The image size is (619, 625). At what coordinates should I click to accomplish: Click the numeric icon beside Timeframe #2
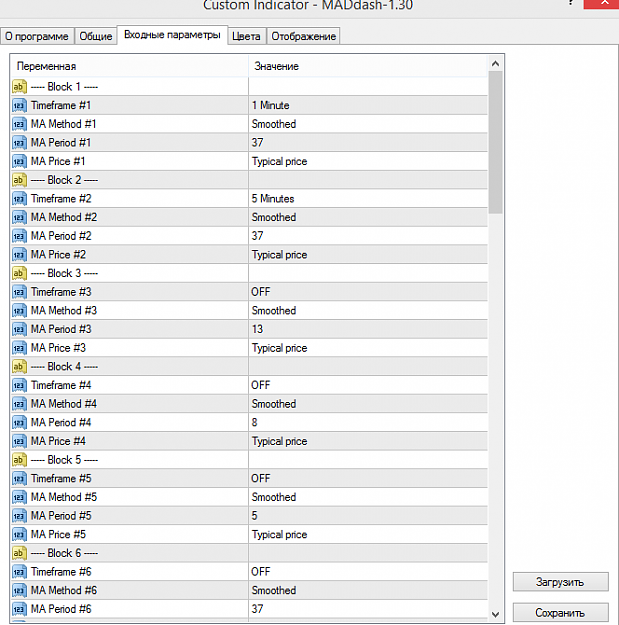click(19, 199)
